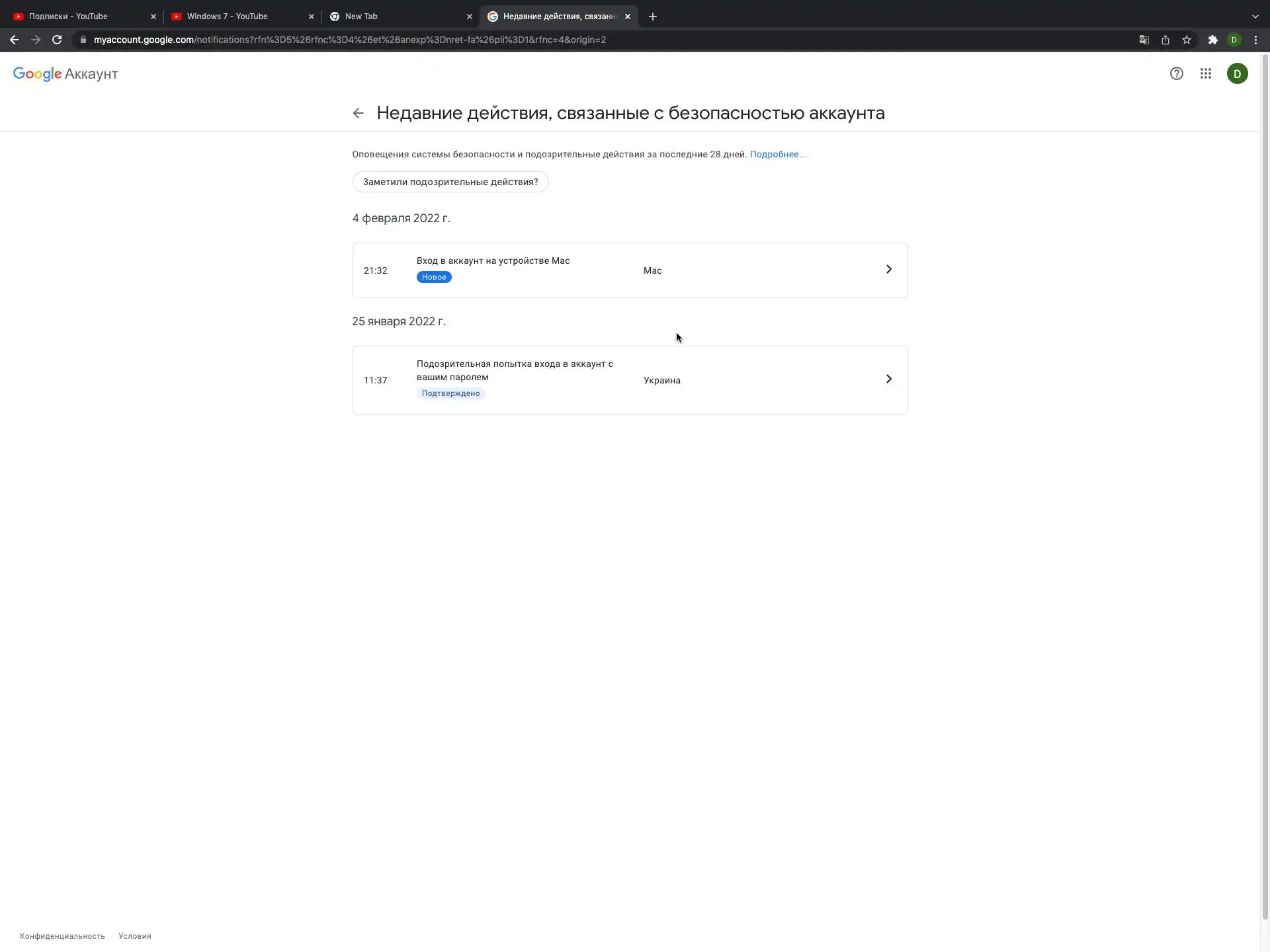
Task: Open the Help question mark icon
Action: click(x=1176, y=73)
